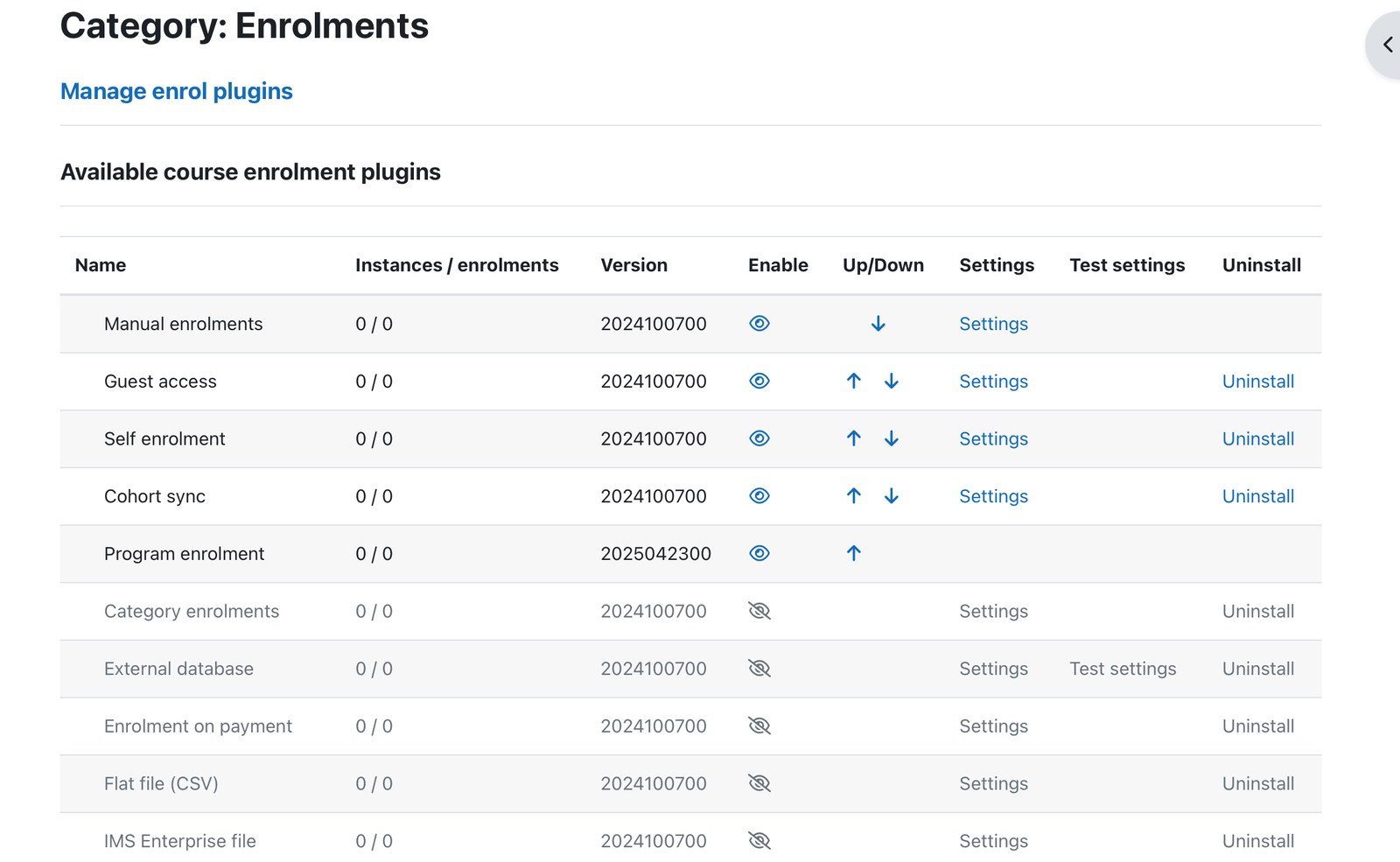Select the Cohort sync name cell
Viewport: 1400px width, 862px height.
(x=155, y=496)
